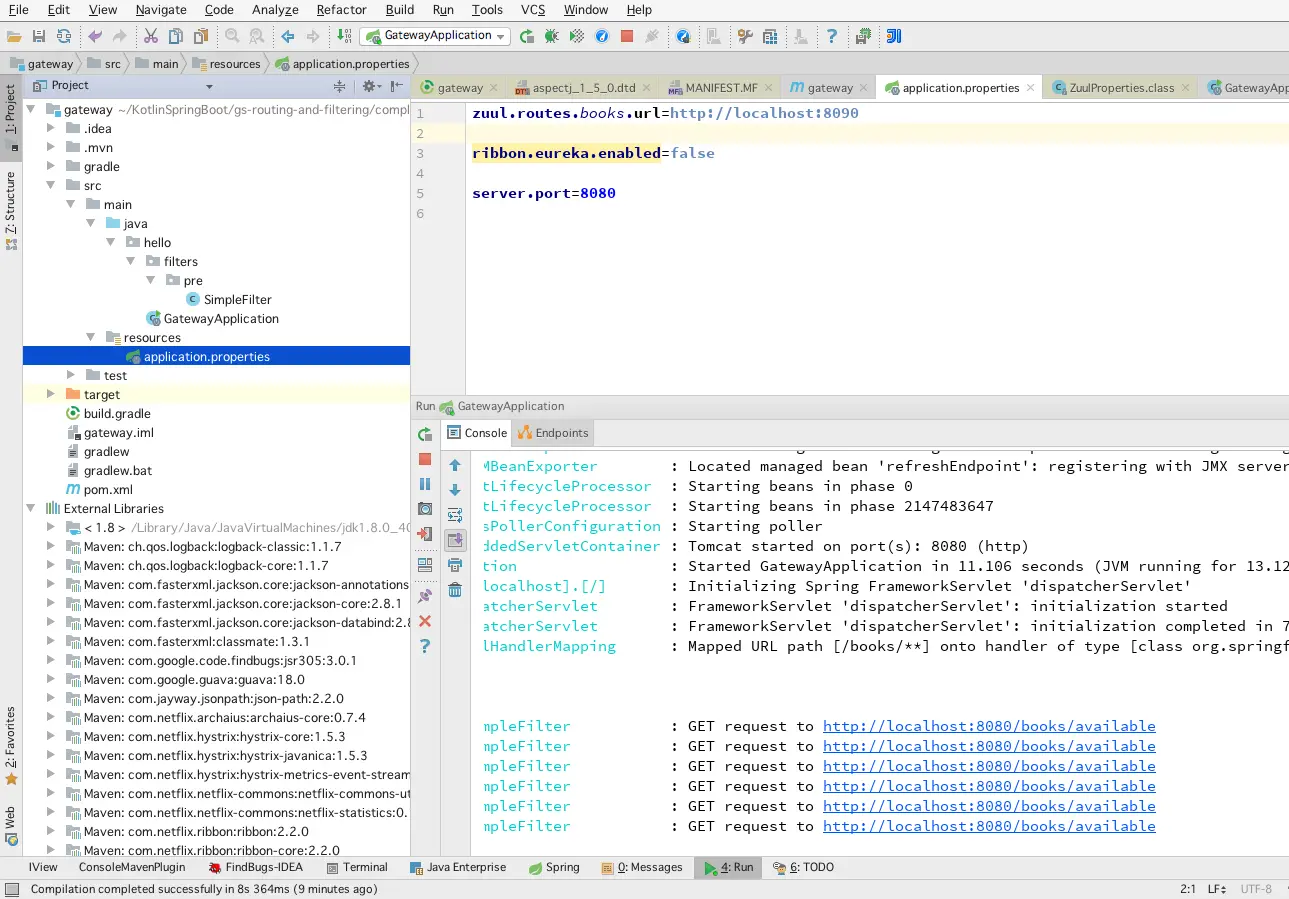The image size is (1289, 899).
Task: Stop the running GatewayApplication process
Action: click(425, 459)
